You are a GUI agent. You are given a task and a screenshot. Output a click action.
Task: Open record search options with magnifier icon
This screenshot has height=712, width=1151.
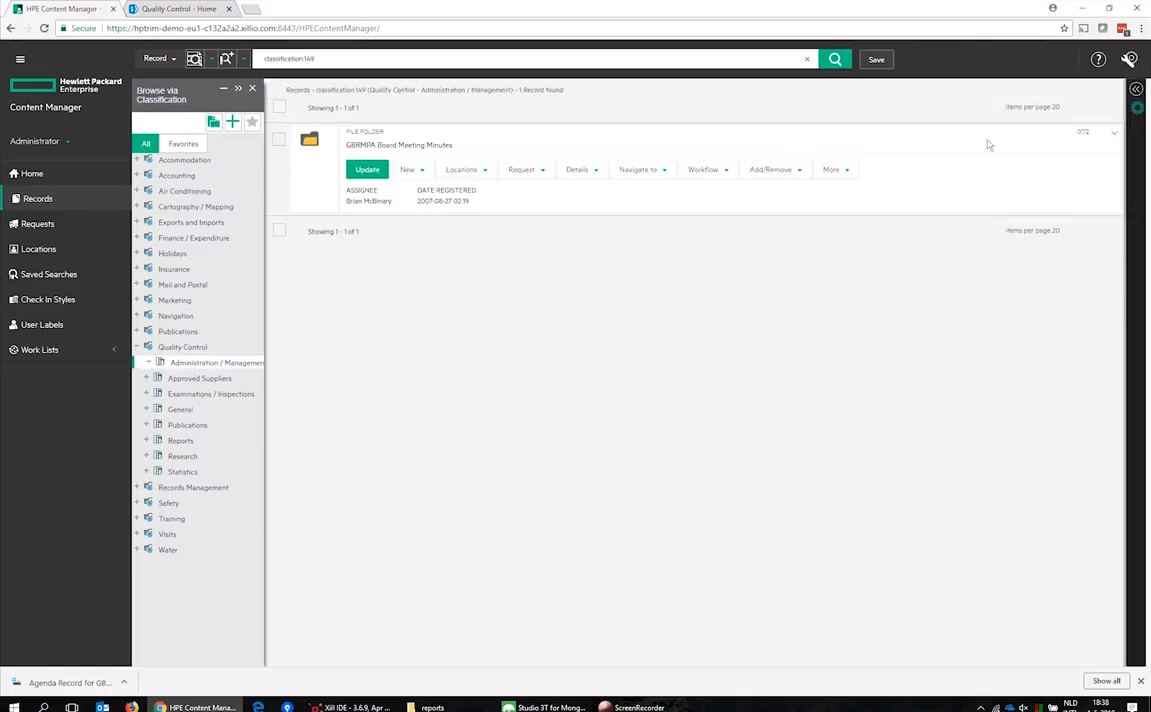coord(195,59)
